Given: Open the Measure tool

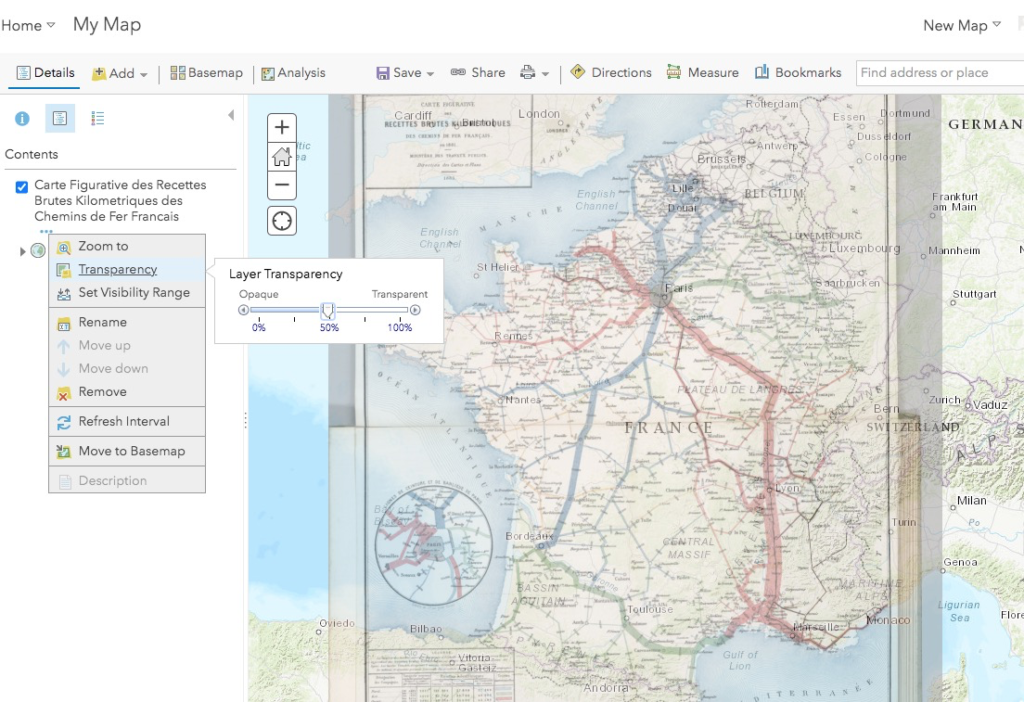Looking at the screenshot, I should 700,73.
